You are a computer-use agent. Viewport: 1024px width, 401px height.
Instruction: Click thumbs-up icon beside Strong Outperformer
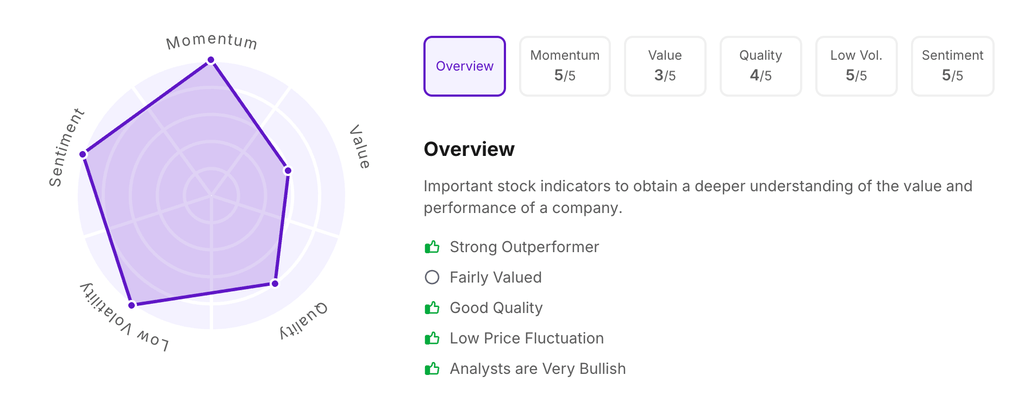pos(432,247)
